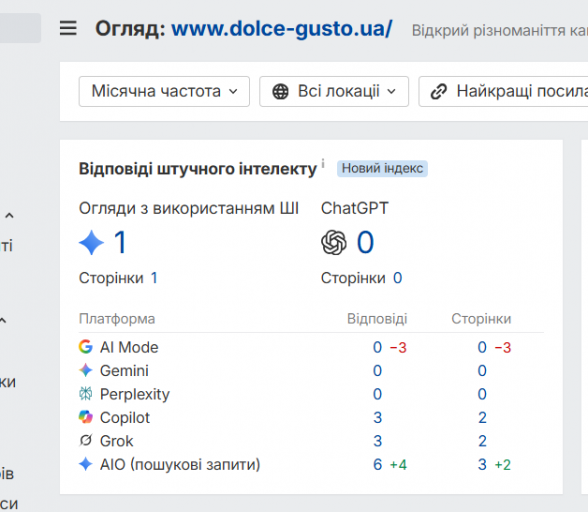
Task: Click the chain link icon
Action: pos(439,92)
